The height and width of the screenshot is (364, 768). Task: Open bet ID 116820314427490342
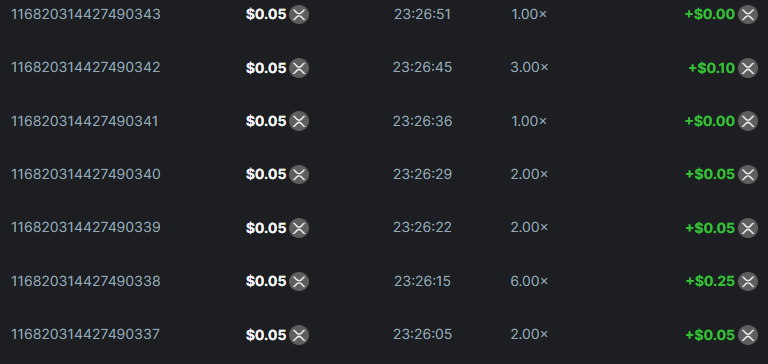coord(86,68)
